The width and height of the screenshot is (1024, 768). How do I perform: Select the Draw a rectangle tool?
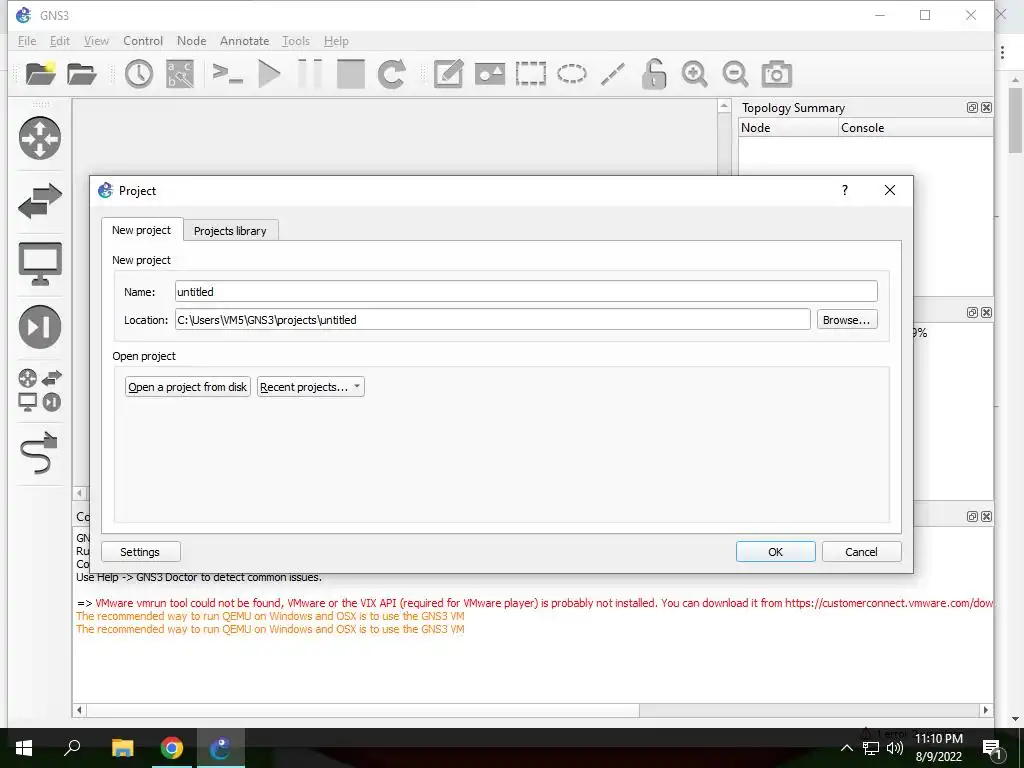(x=530, y=74)
